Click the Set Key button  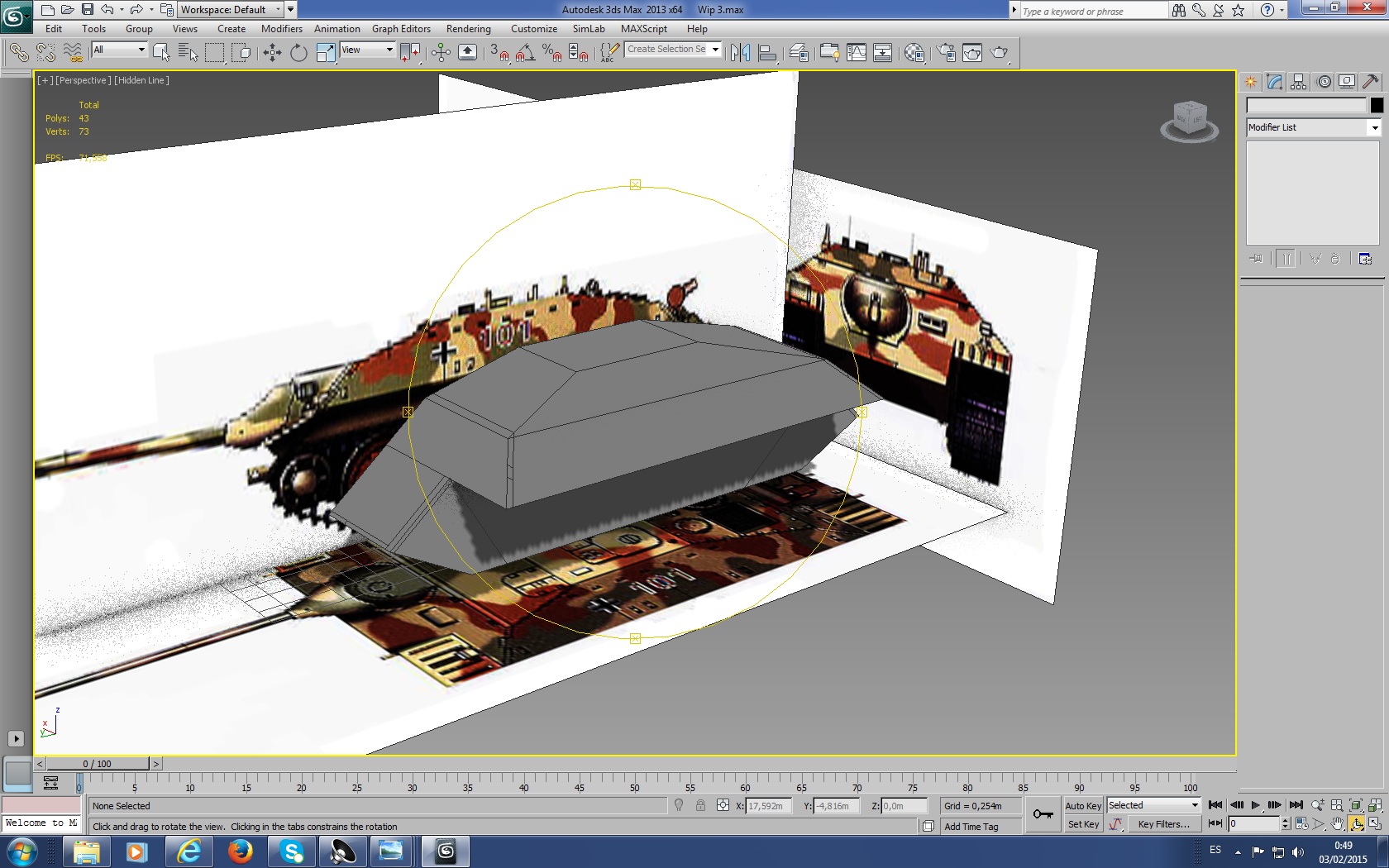click(1083, 824)
